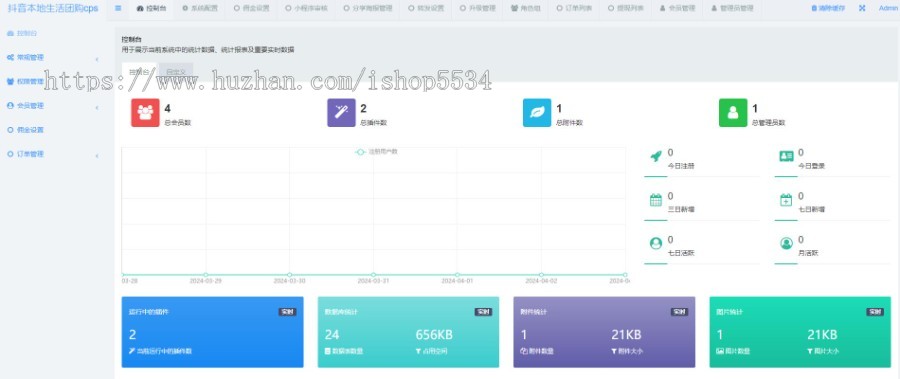
Task: Click the ID card icon for 今日登录
Action: [x=786, y=156]
